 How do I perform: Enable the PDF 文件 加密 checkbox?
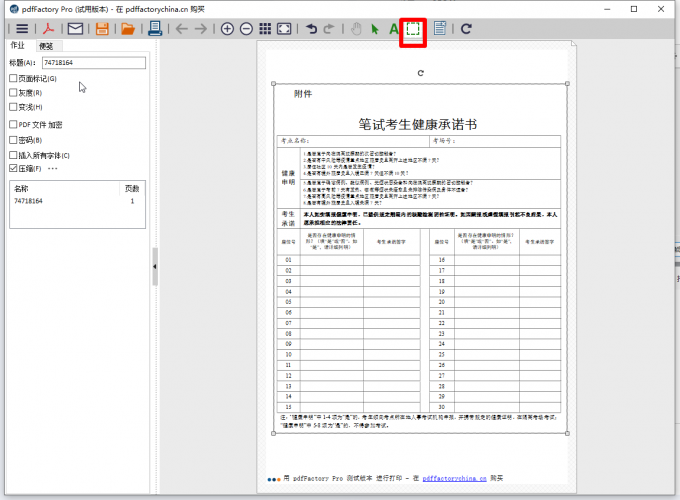[13, 124]
